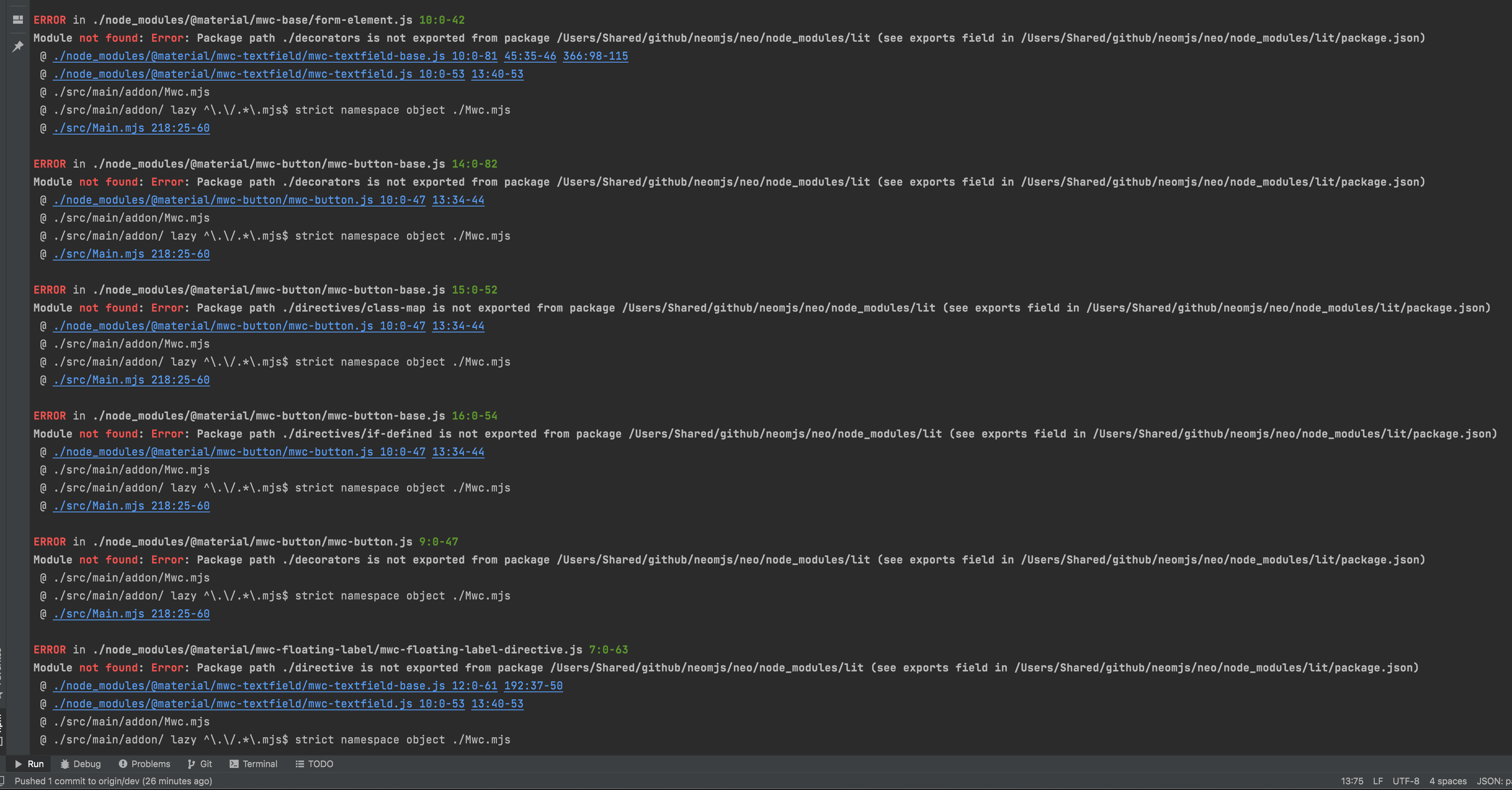Click 13:34-44 link under the if-defined error
Screen dimensions: 1512x790
pyautogui.click(x=458, y=452)
